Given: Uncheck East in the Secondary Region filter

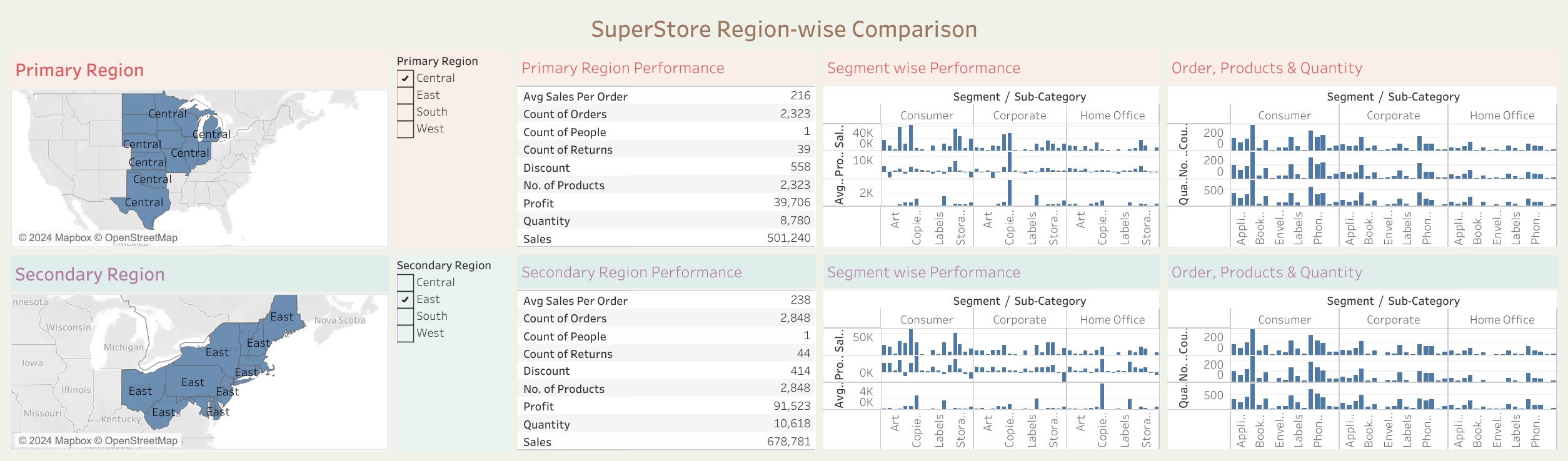Looking at the screenshot, I should tap(405, 300).
